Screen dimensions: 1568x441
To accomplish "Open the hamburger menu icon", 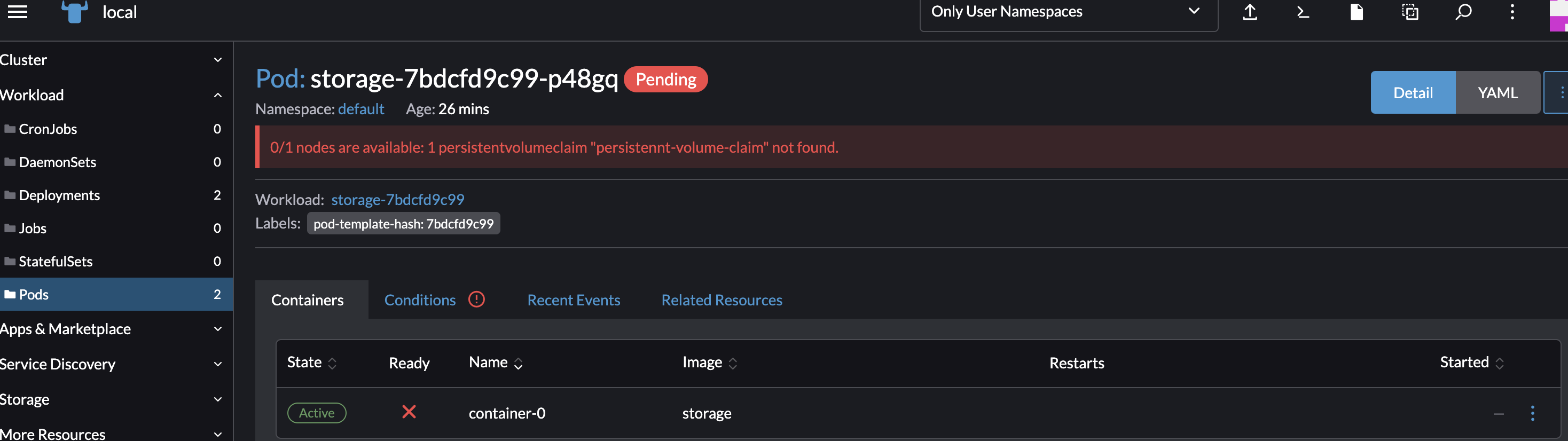I will click(x=18, y=12).
